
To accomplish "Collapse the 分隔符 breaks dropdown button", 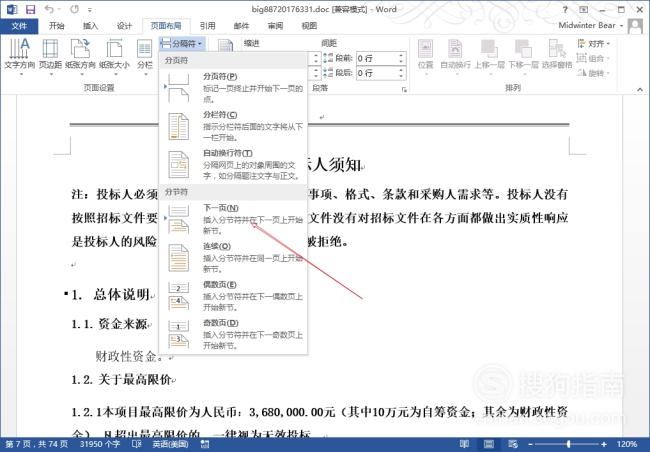I will (182, 44).
